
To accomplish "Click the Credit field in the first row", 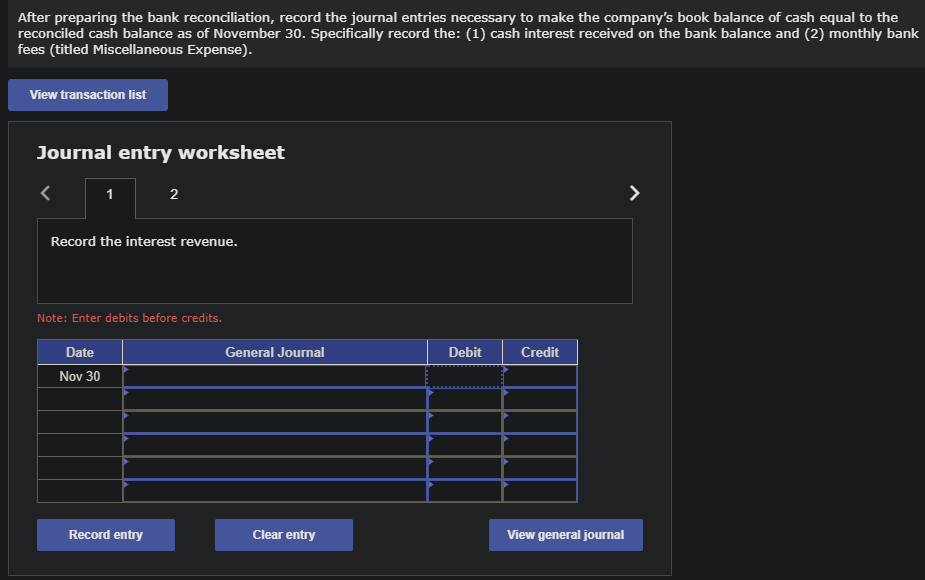I will (x=540, y=375).
